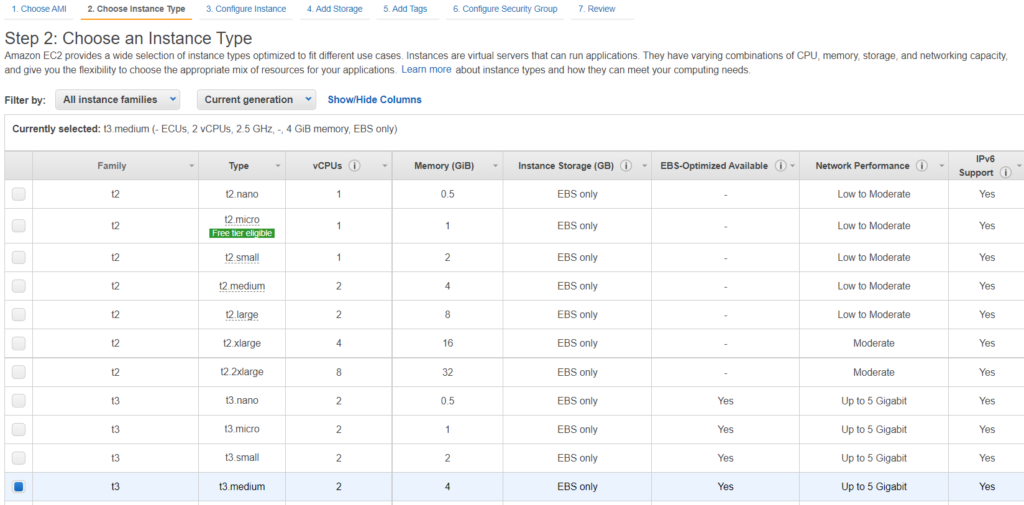Click the Show/Hide Columns link
The width and height of the screenshot is (1024, 505).
[x=374, y=100]
